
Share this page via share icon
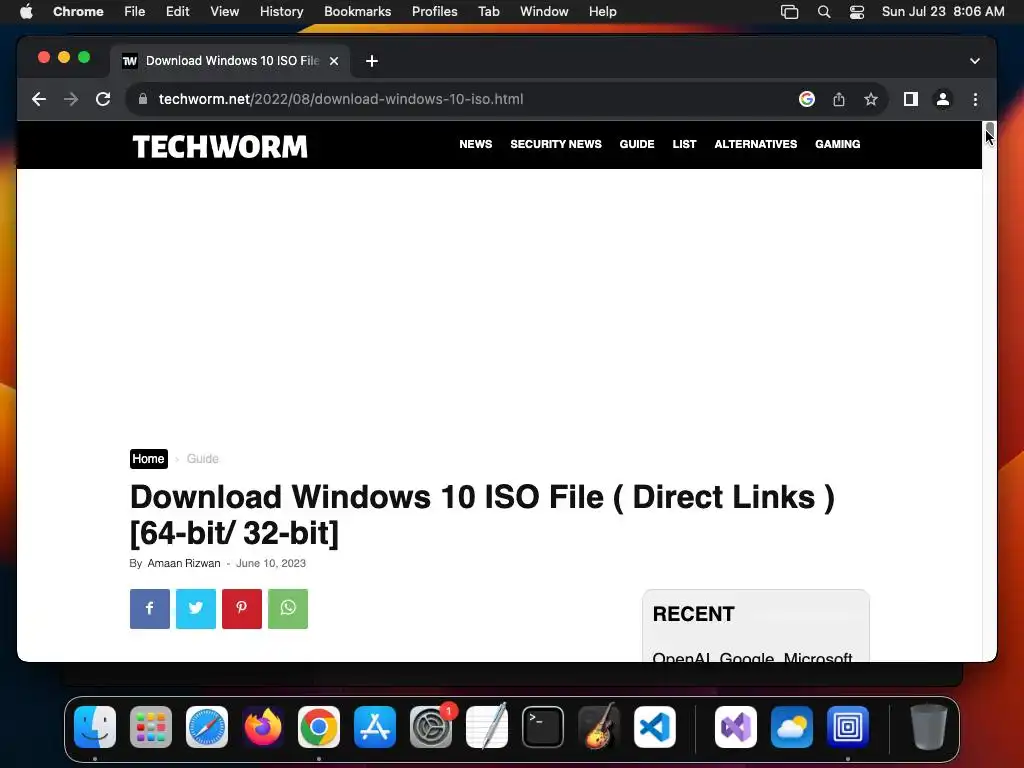(839, 99)
